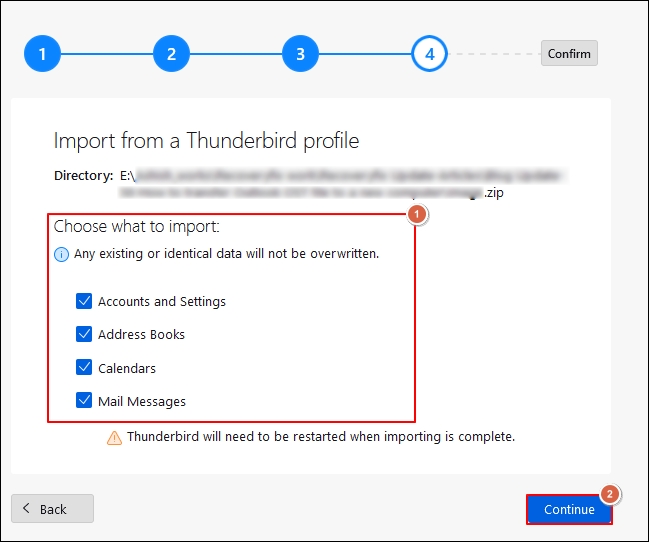649x542 pixels.
Task: Click the Confirm step label
Action: point(569,53)
